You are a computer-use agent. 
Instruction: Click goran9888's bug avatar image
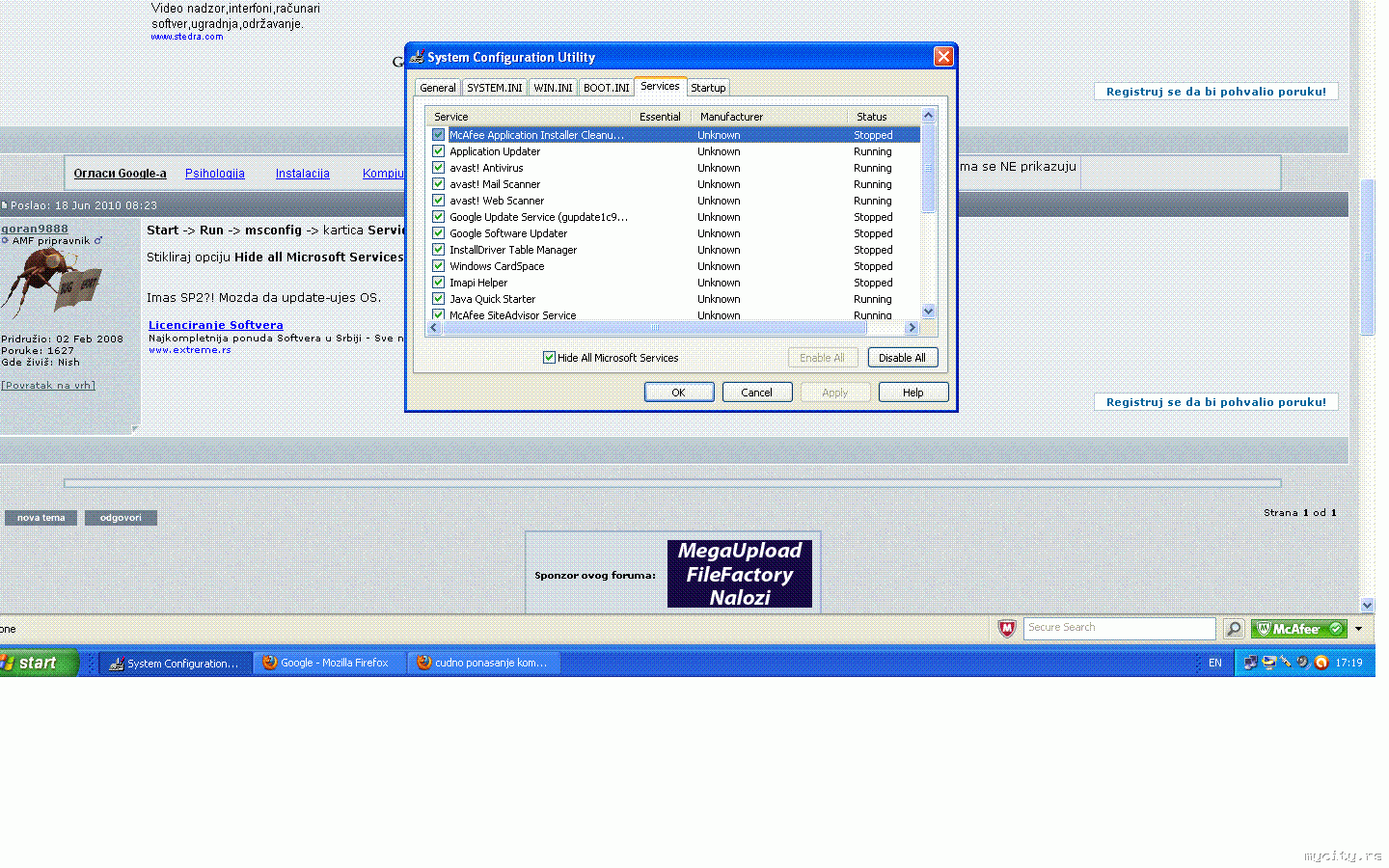pos(51,283)
